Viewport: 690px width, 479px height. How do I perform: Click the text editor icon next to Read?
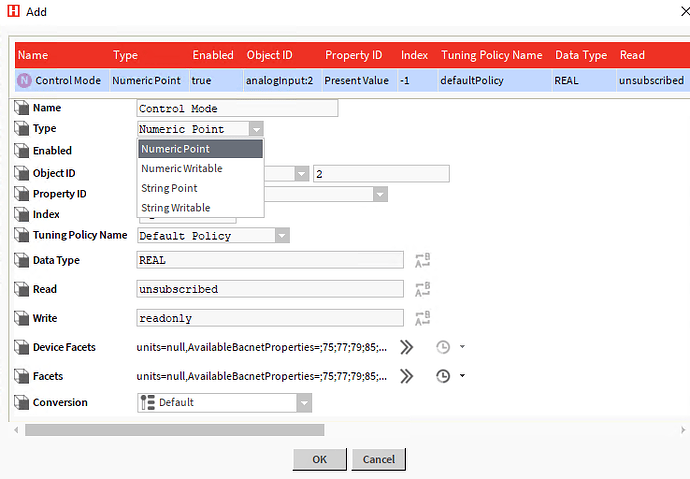point(422,289)
